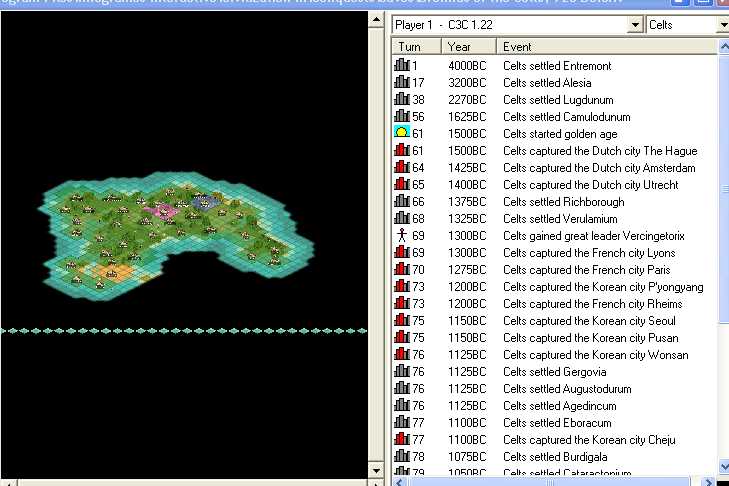
Task: Click the pink territory on the map
Action: tap(162, 211)
